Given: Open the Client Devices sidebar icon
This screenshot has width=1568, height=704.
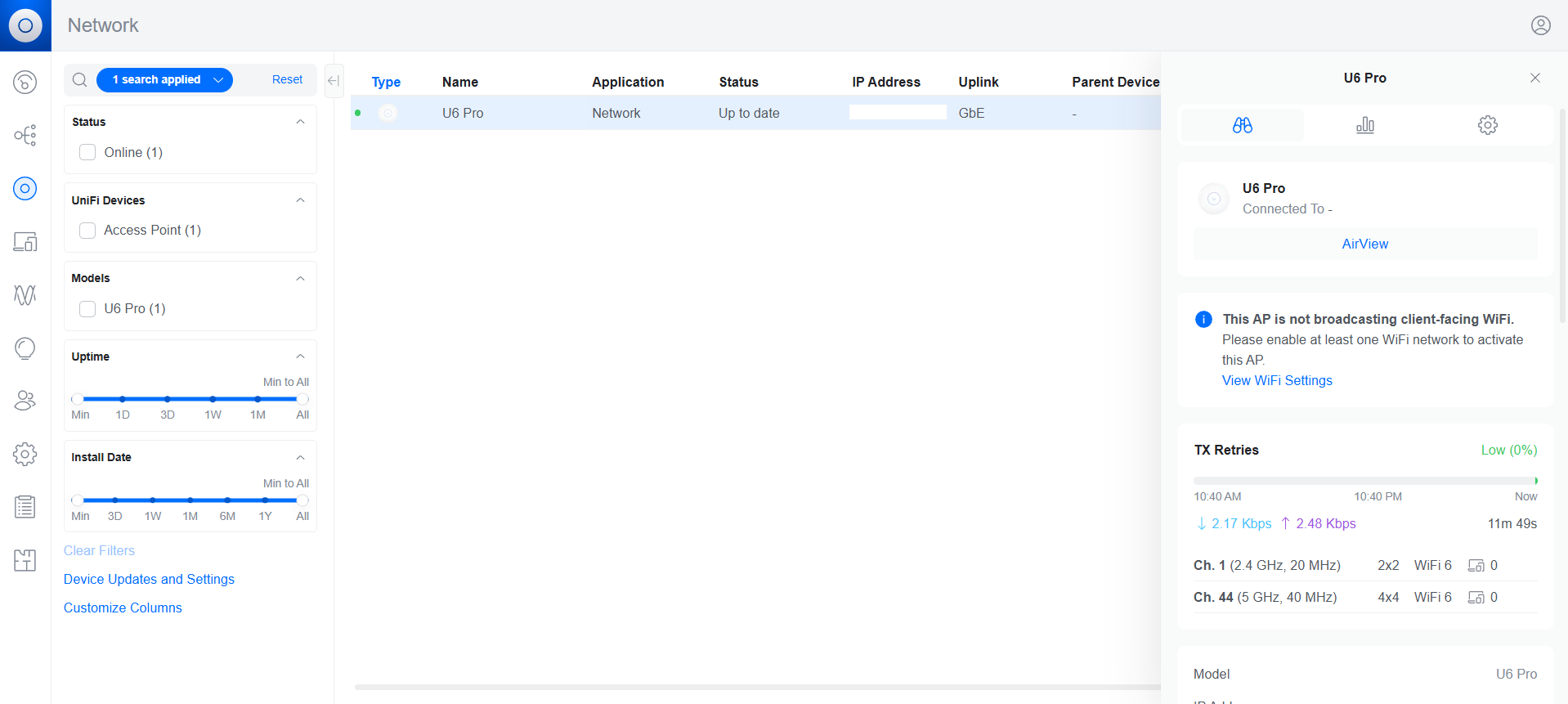Looking at the screenshot, I should 25,241.
